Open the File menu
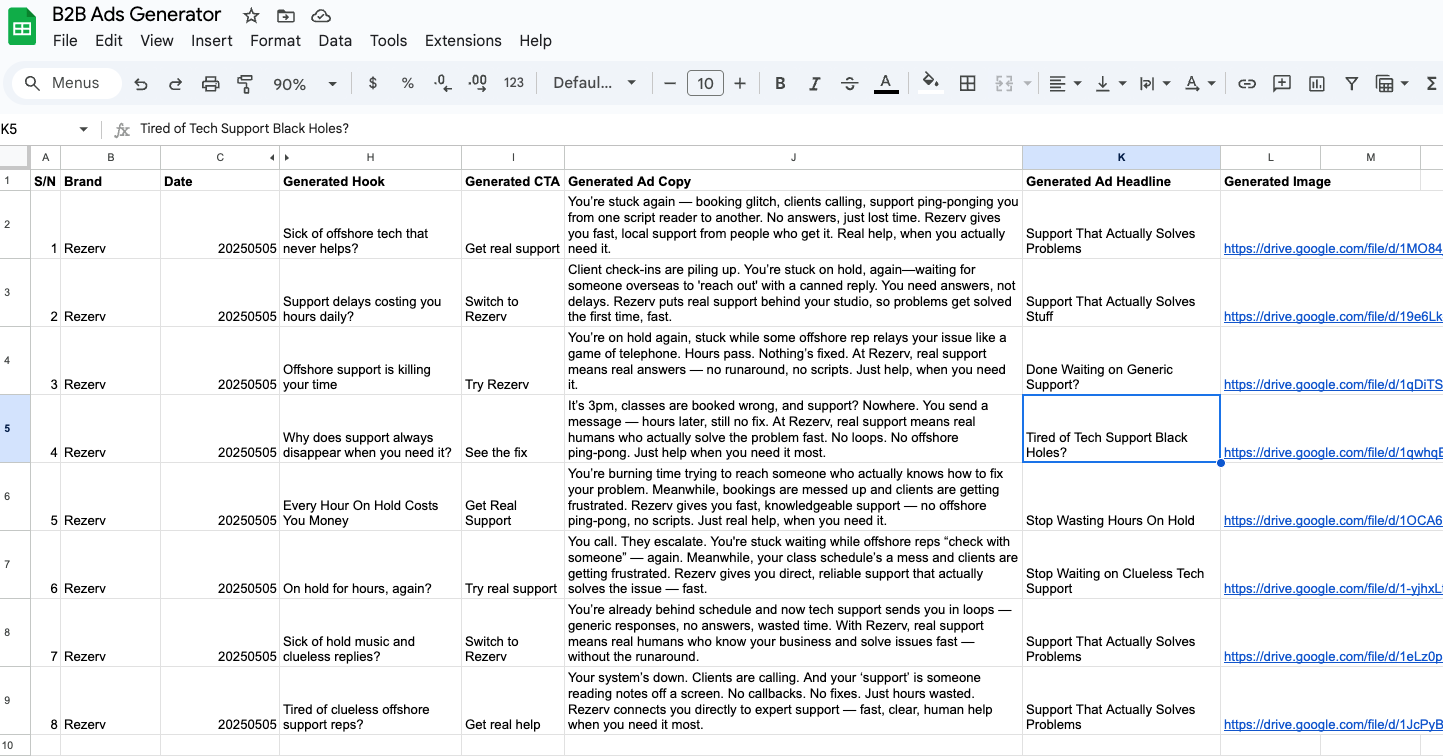 coord(65,41)
